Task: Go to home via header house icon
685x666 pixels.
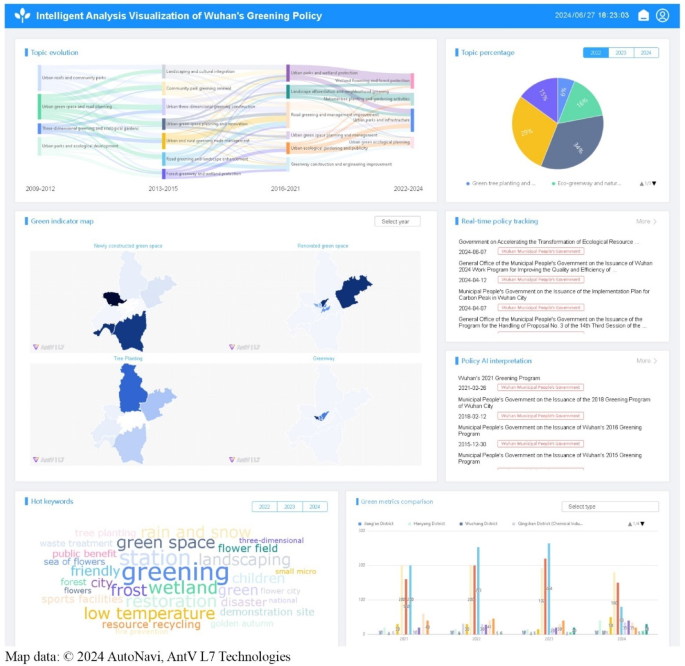Action: pyautogui.click(x=643, y=16)
